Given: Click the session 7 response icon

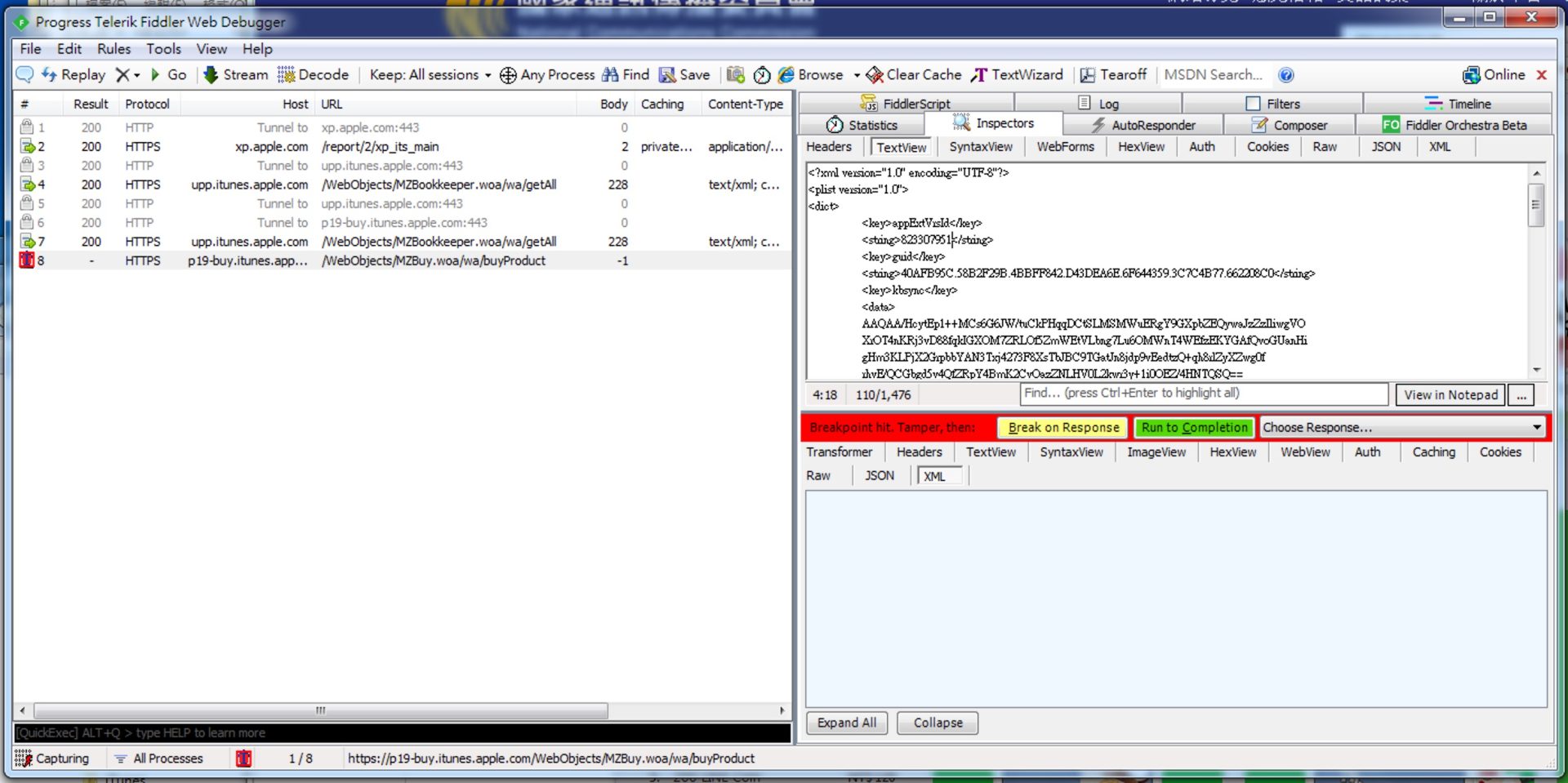Looking at the screenshot, I should [x=27, y=242].
